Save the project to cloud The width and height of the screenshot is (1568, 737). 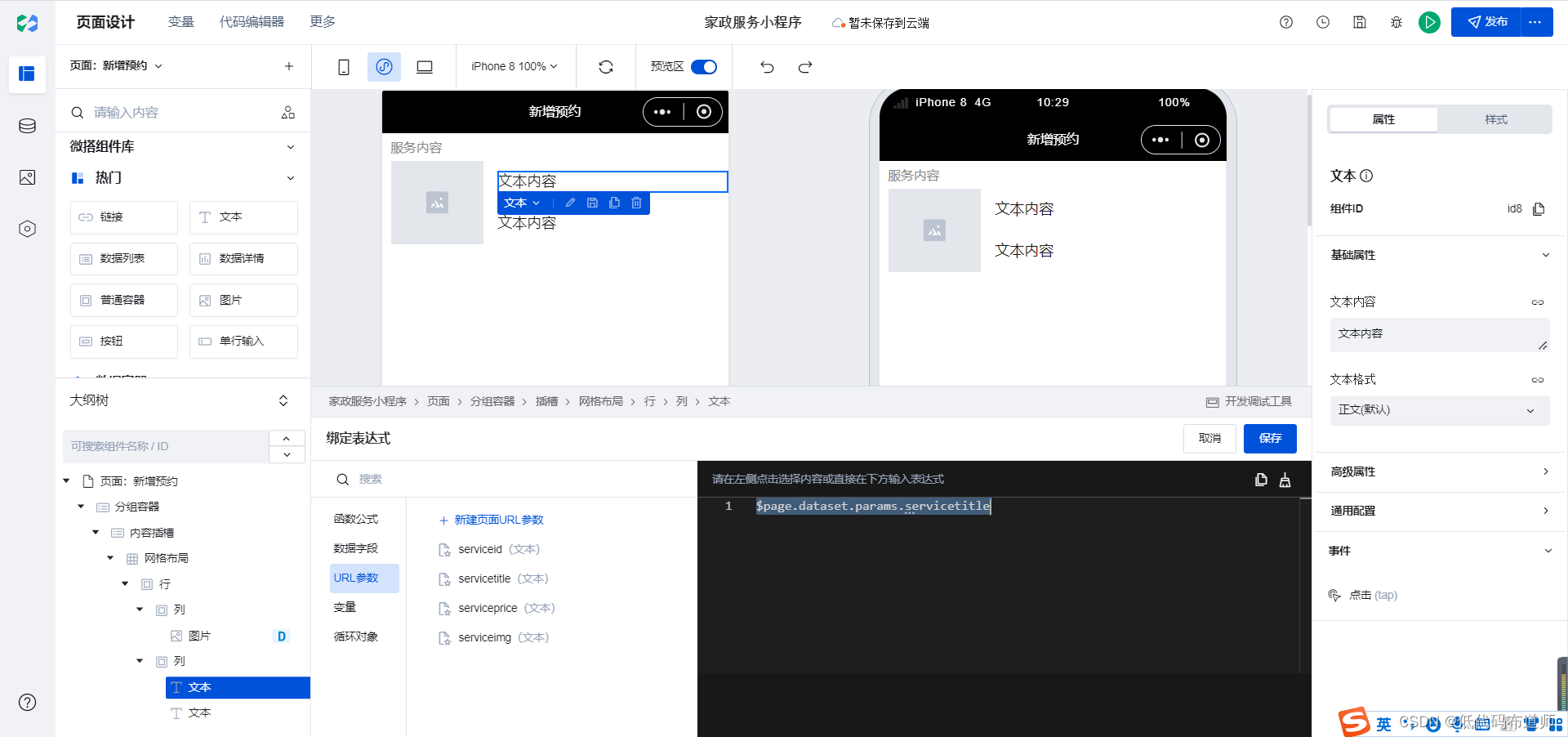tap(1360, 22)
